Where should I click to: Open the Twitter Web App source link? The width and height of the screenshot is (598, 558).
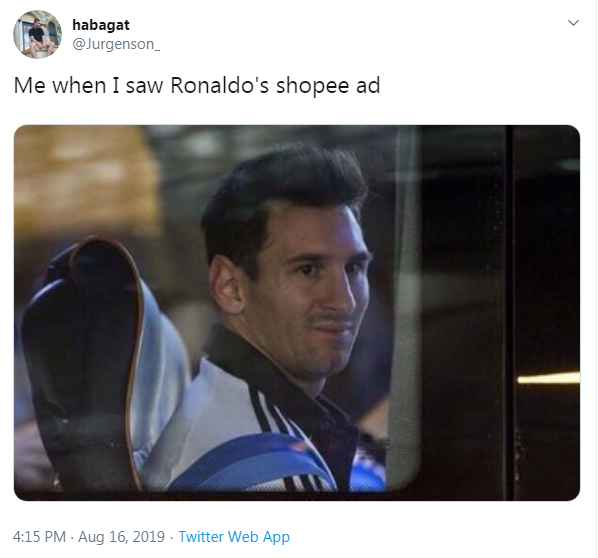point(234,537)
